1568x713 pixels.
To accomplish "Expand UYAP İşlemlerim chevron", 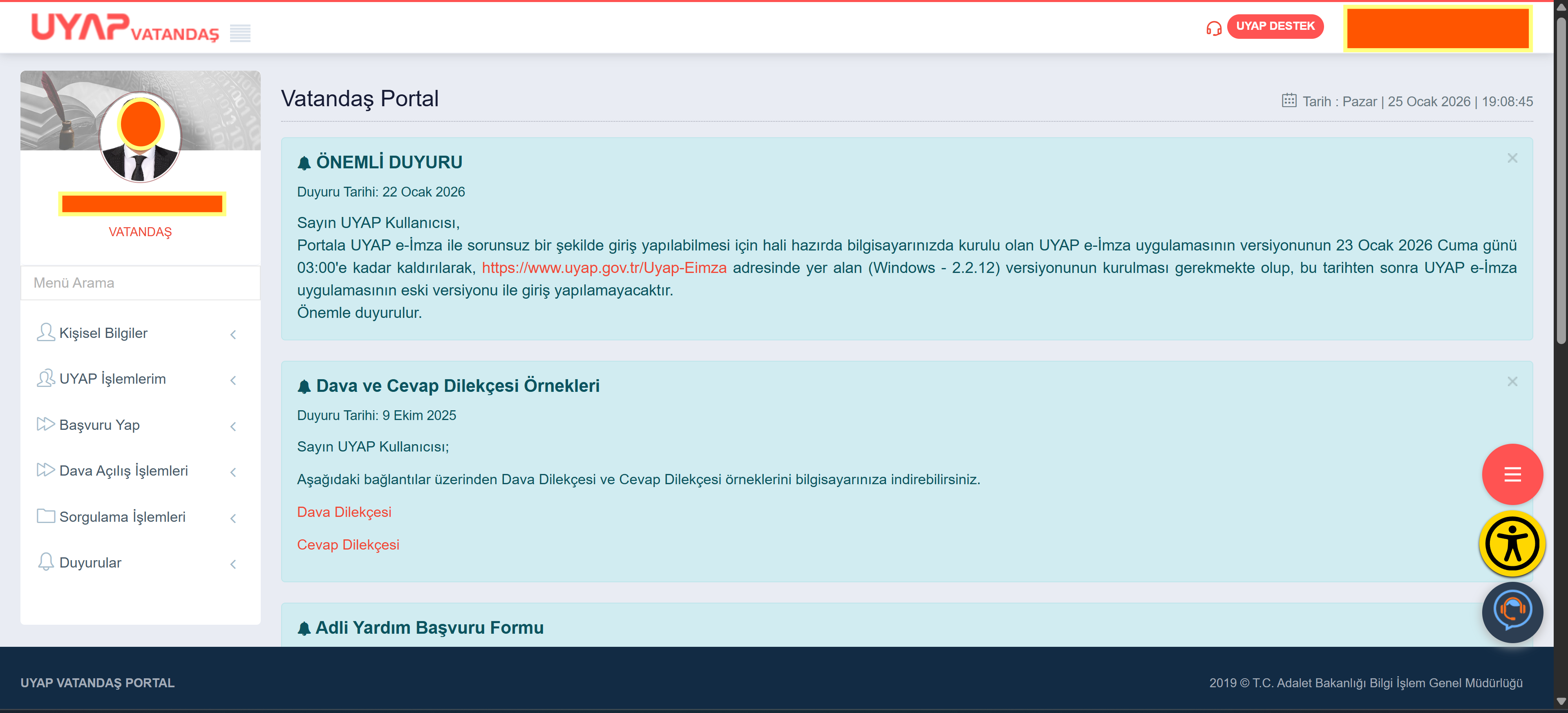I will coord(233,380).
